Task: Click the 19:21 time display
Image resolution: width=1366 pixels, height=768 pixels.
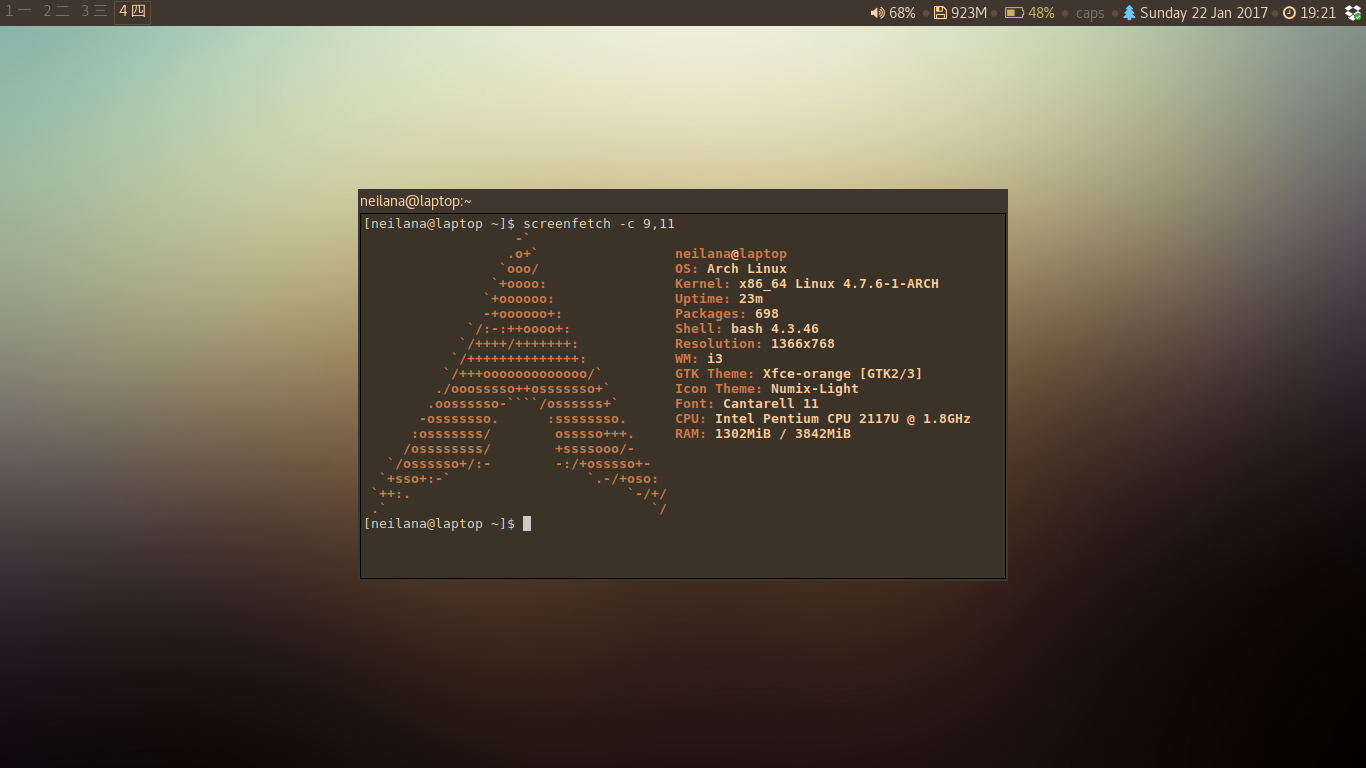Action: click(x=1318, y=13)
